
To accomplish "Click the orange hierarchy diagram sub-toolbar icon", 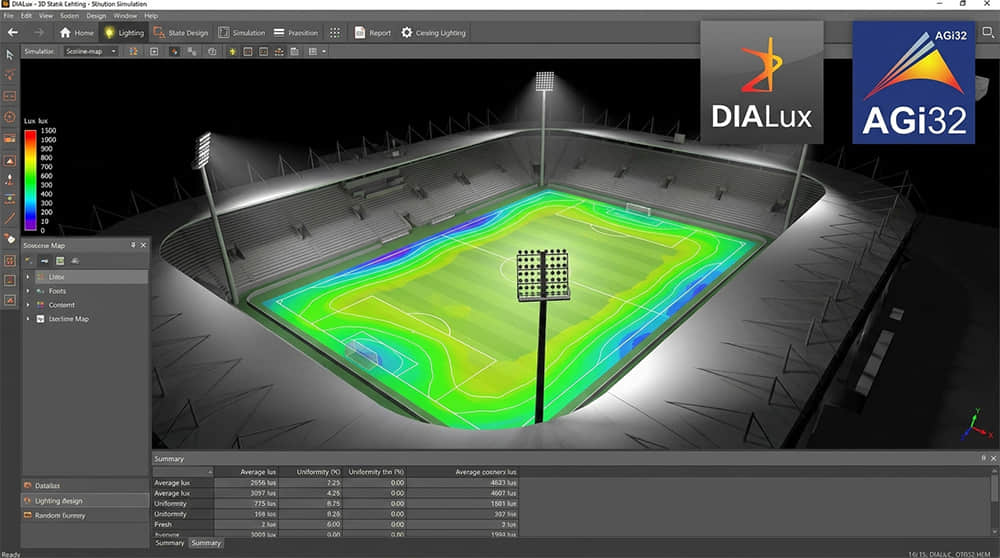I will pos(279,51).
